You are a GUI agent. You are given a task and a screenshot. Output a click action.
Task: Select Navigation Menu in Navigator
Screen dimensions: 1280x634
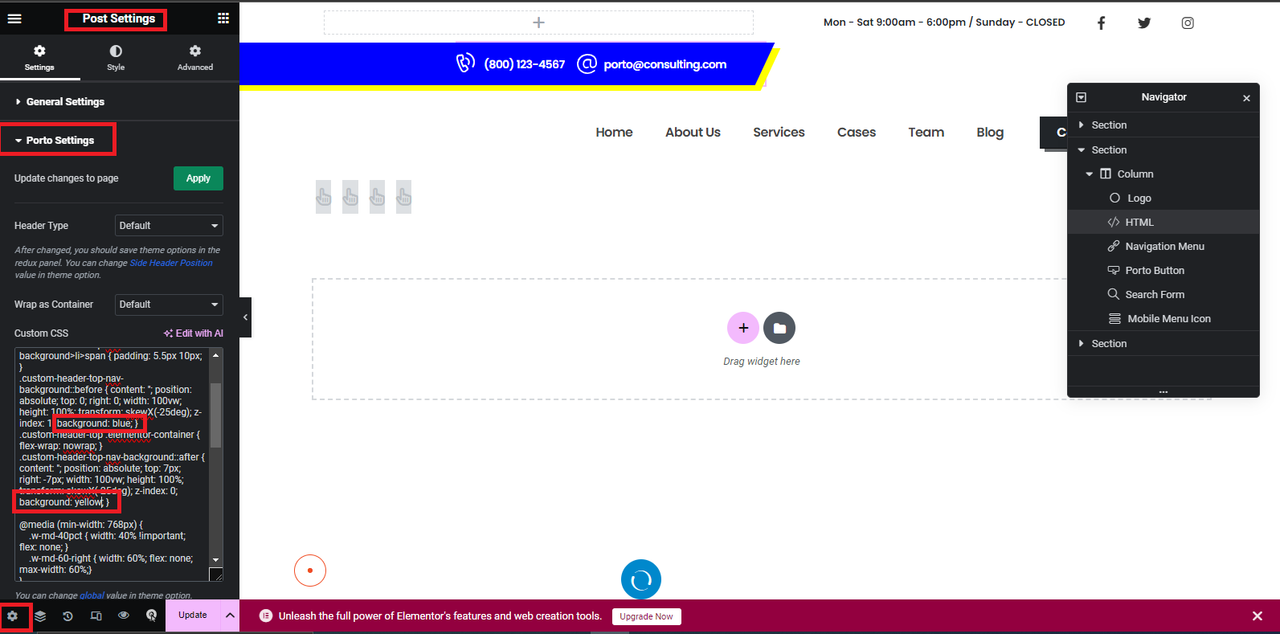(1163, 246)
